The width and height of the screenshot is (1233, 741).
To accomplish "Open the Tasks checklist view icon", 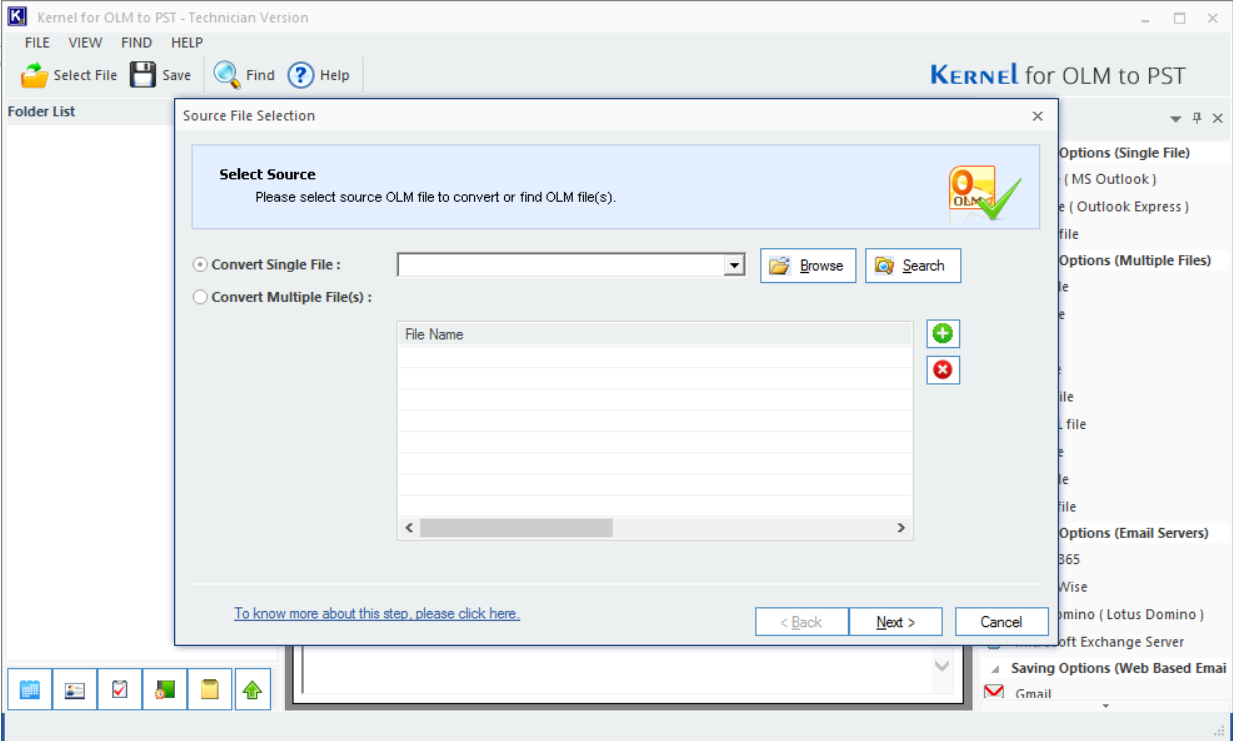I will click(x=120, y=690).
